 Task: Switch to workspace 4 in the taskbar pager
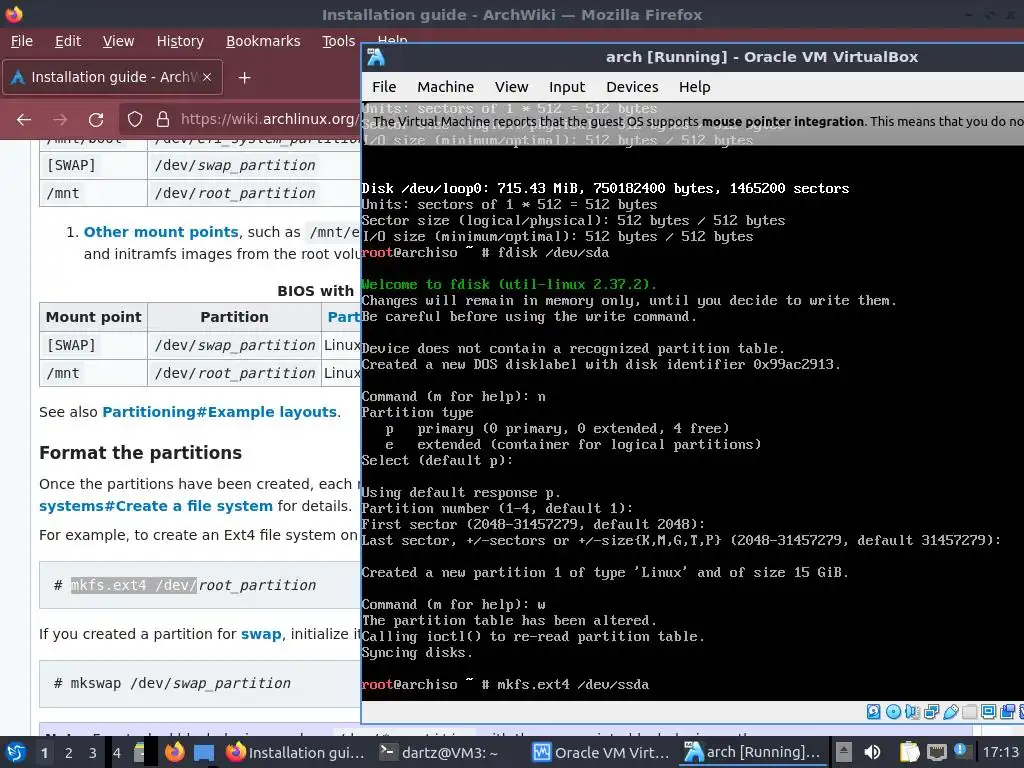117,753
